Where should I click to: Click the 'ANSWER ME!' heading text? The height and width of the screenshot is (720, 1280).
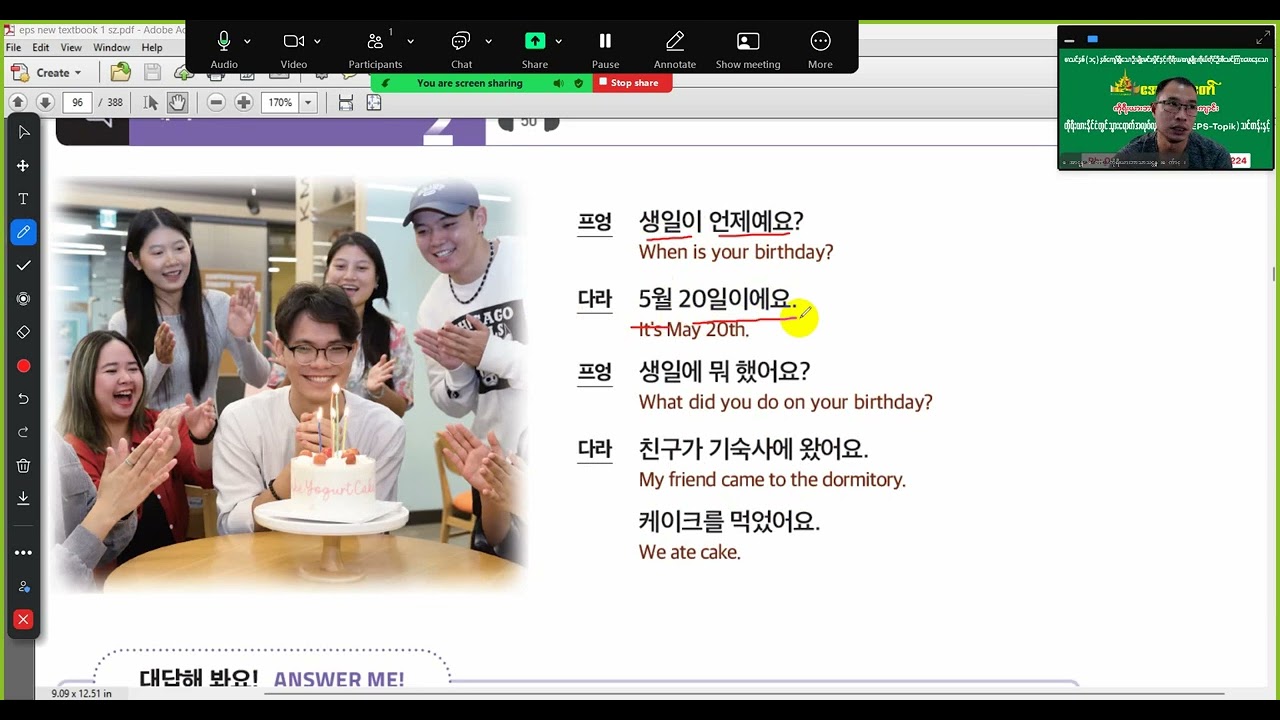339,680
